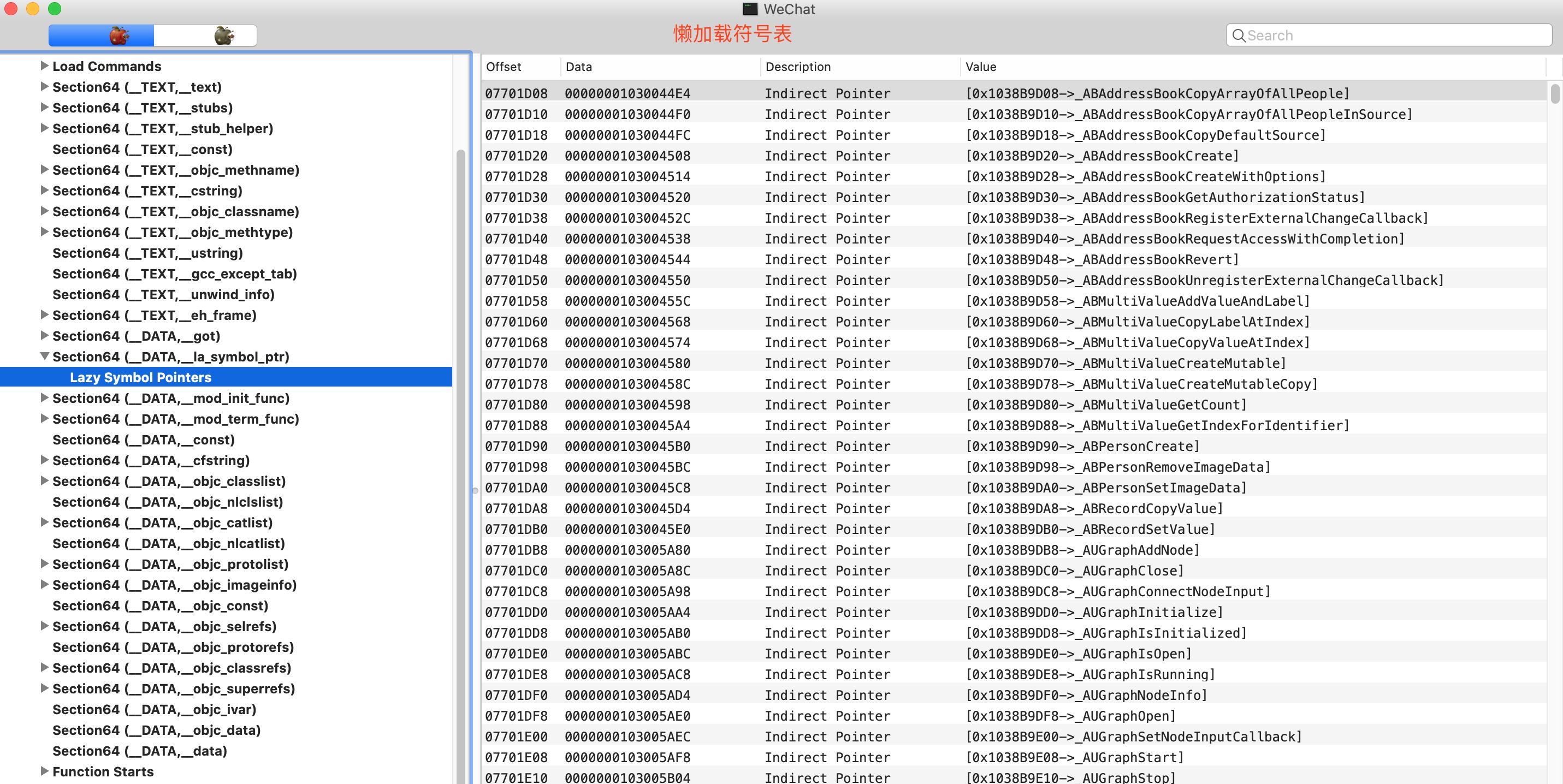Image resolution: width=1563 pixels, height=784 pixels.
Task: Select Section64 (__DATA,__objc_protorefs) row
Action: point(226,647)
